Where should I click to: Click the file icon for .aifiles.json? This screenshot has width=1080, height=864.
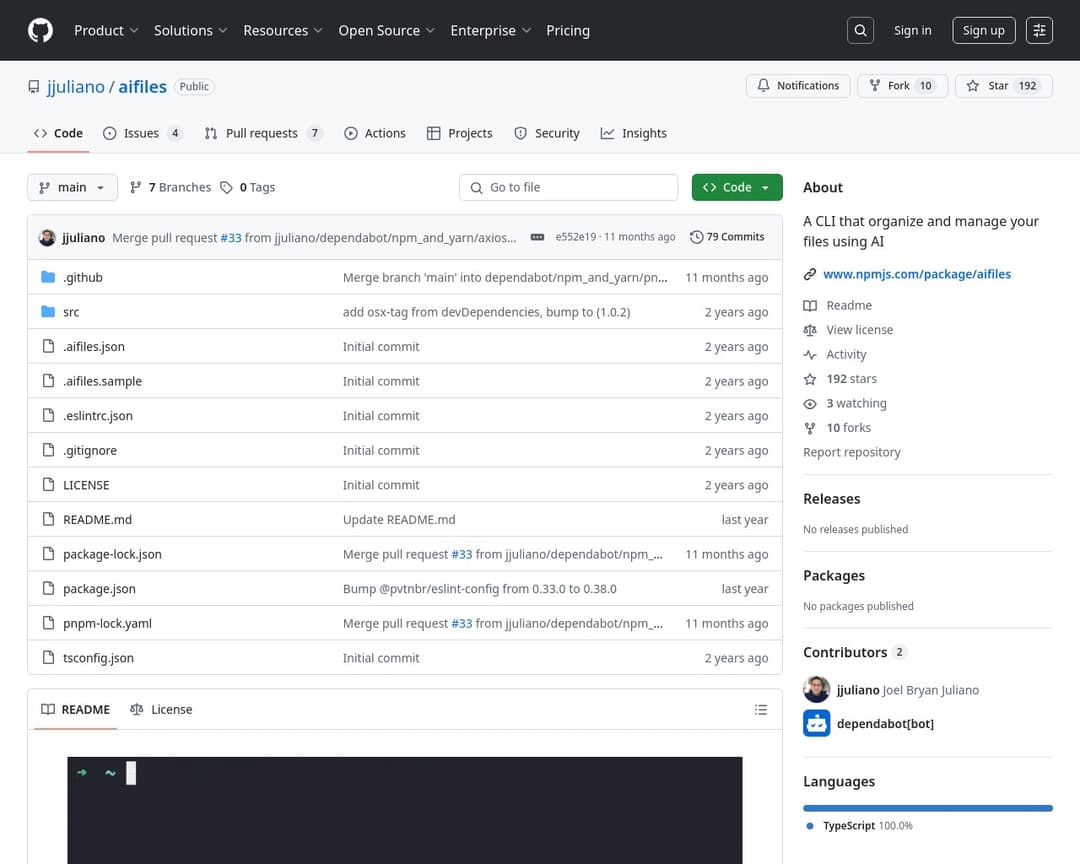tap(48, 346)
